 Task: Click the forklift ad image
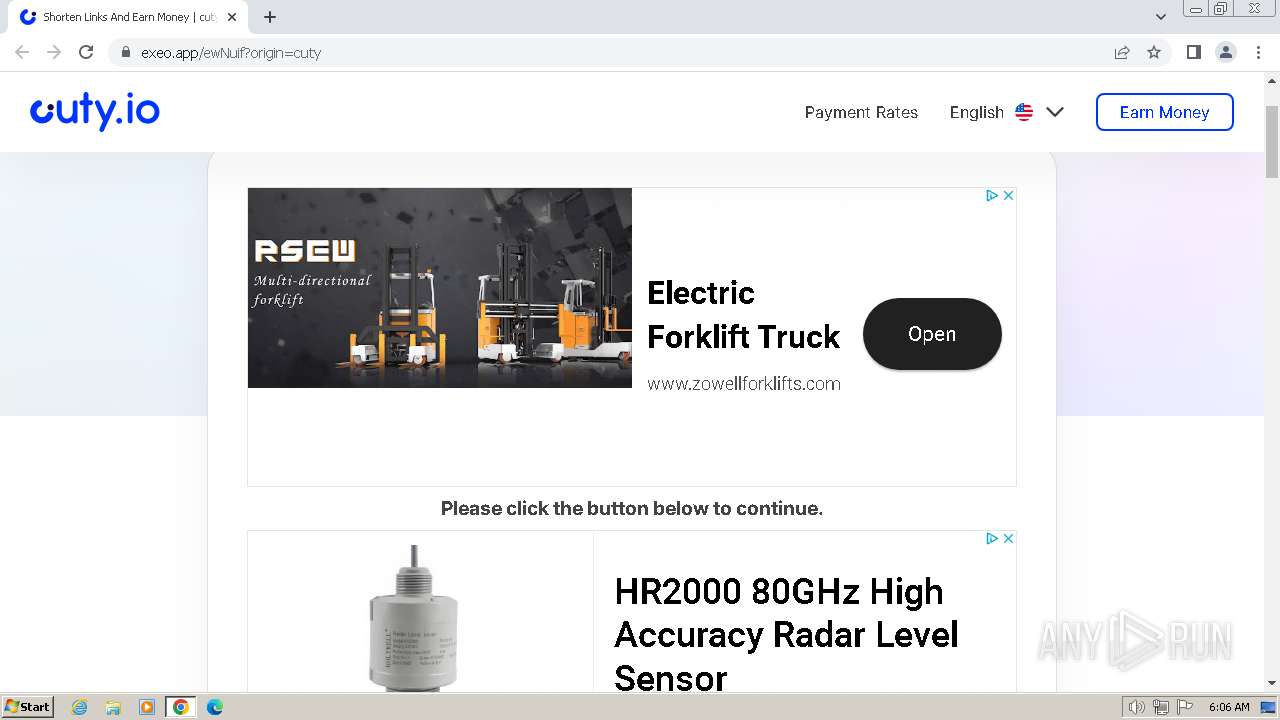(440, 288)
